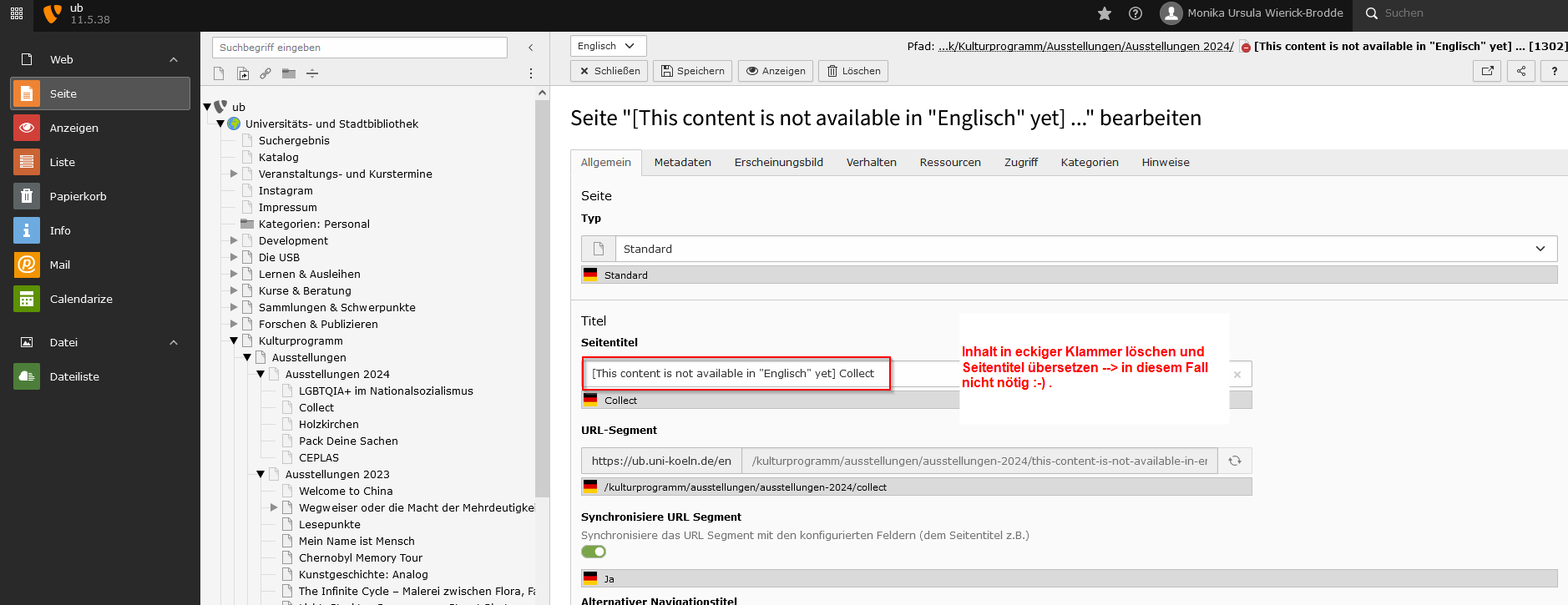Click the context help question mark button
Viewport: 1568px width, 605px height.
1554,71
